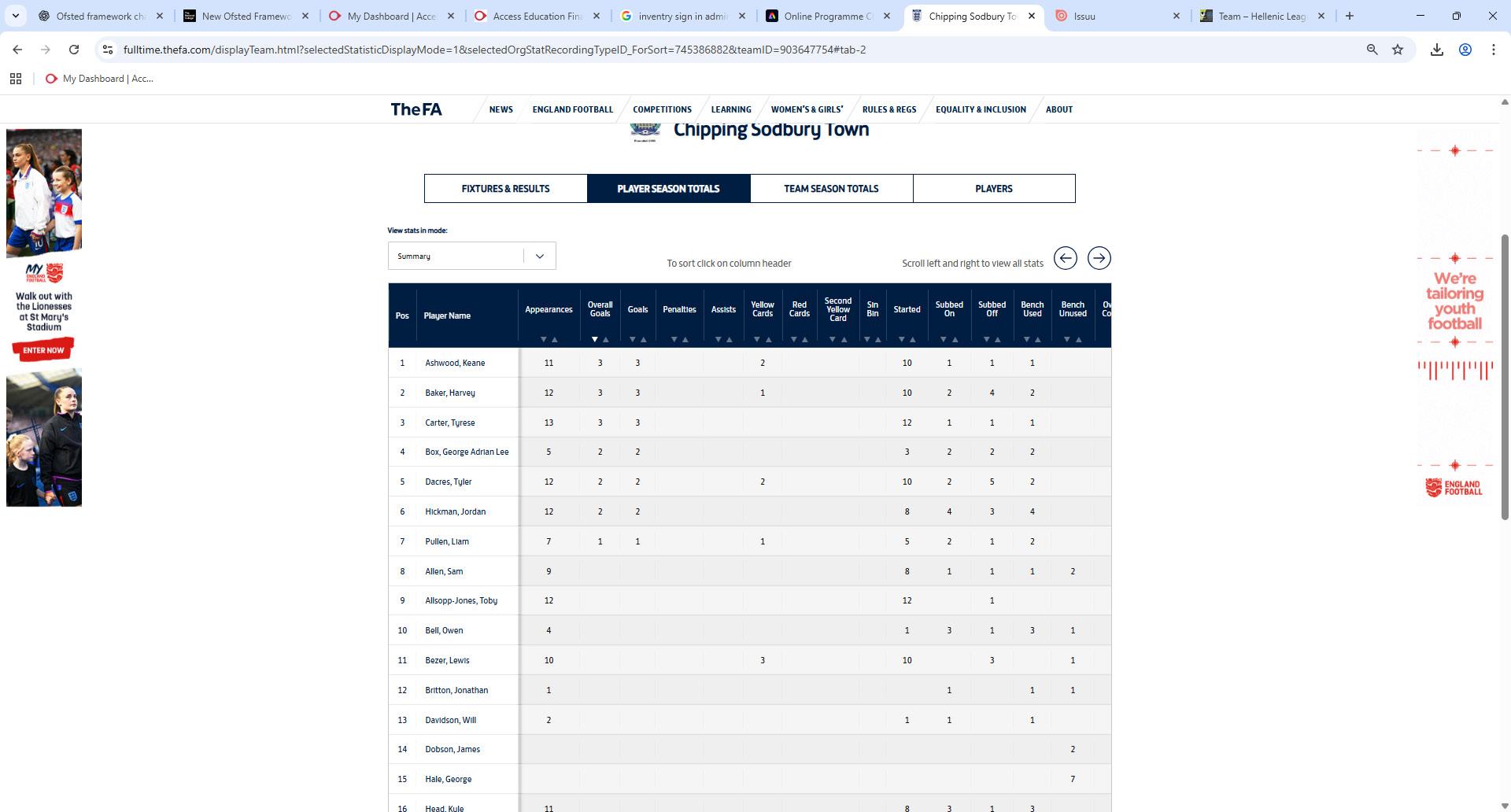Open player Ashwood, Keane
Screen dimensions: 1511x812
point(455,363)
